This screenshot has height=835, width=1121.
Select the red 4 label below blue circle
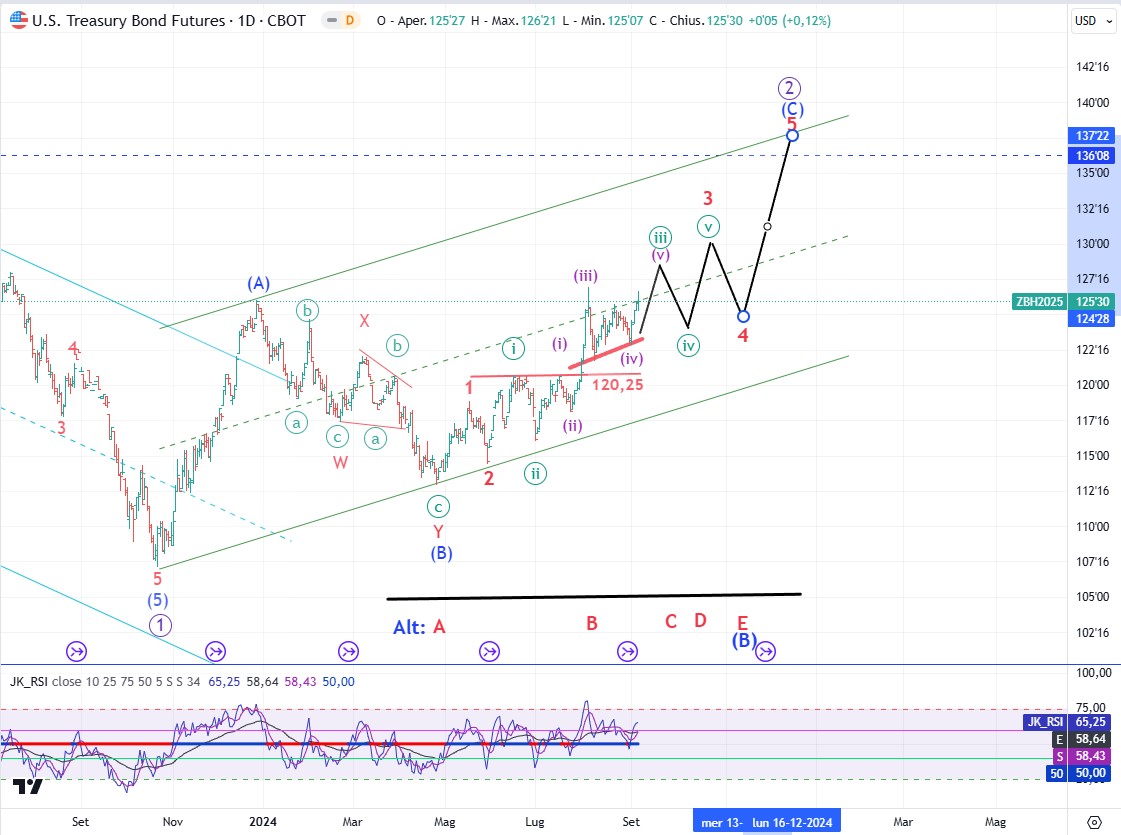coord(743,335)
